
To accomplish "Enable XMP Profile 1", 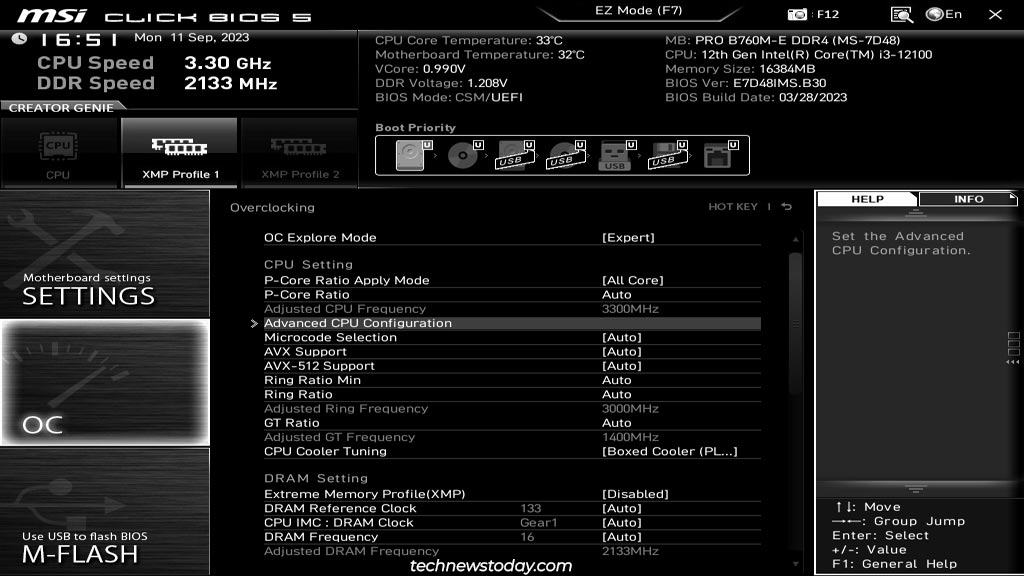I will [180, 153].
